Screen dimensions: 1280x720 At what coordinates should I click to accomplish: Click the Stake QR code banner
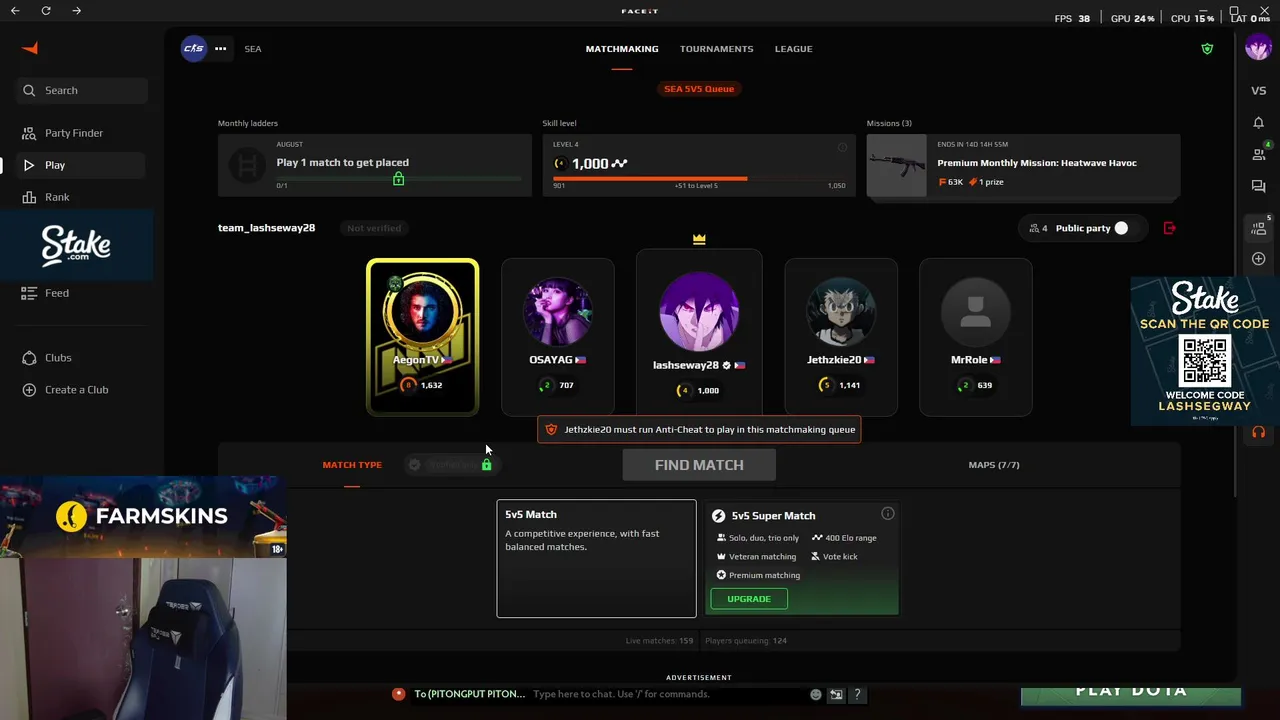point(1205,350)
